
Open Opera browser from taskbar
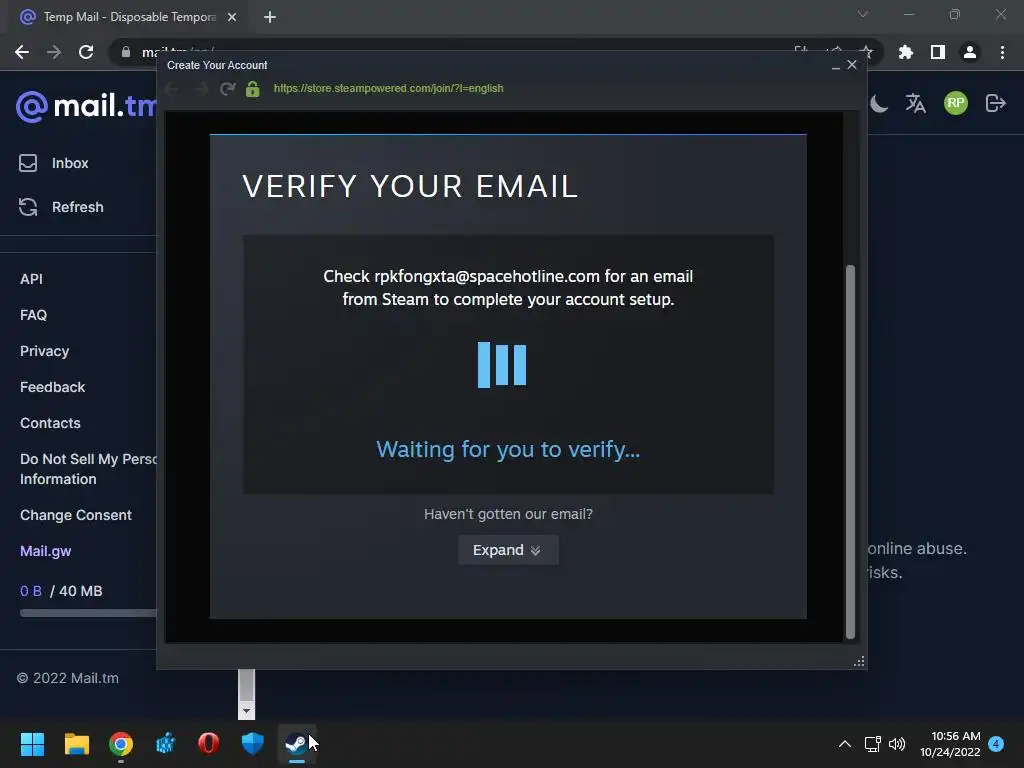(x=209, y=744)
